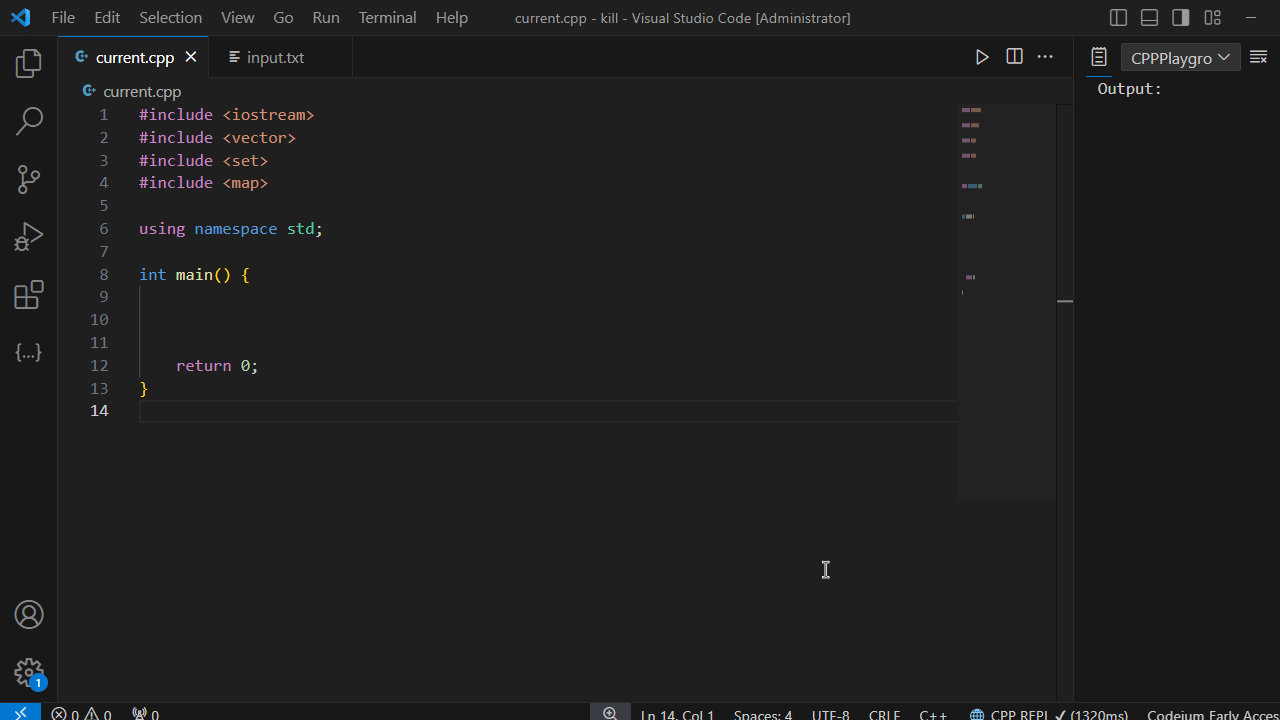Toggle the Secondary Side Bar layout
1280x720 pixels.
(1181, 17)
